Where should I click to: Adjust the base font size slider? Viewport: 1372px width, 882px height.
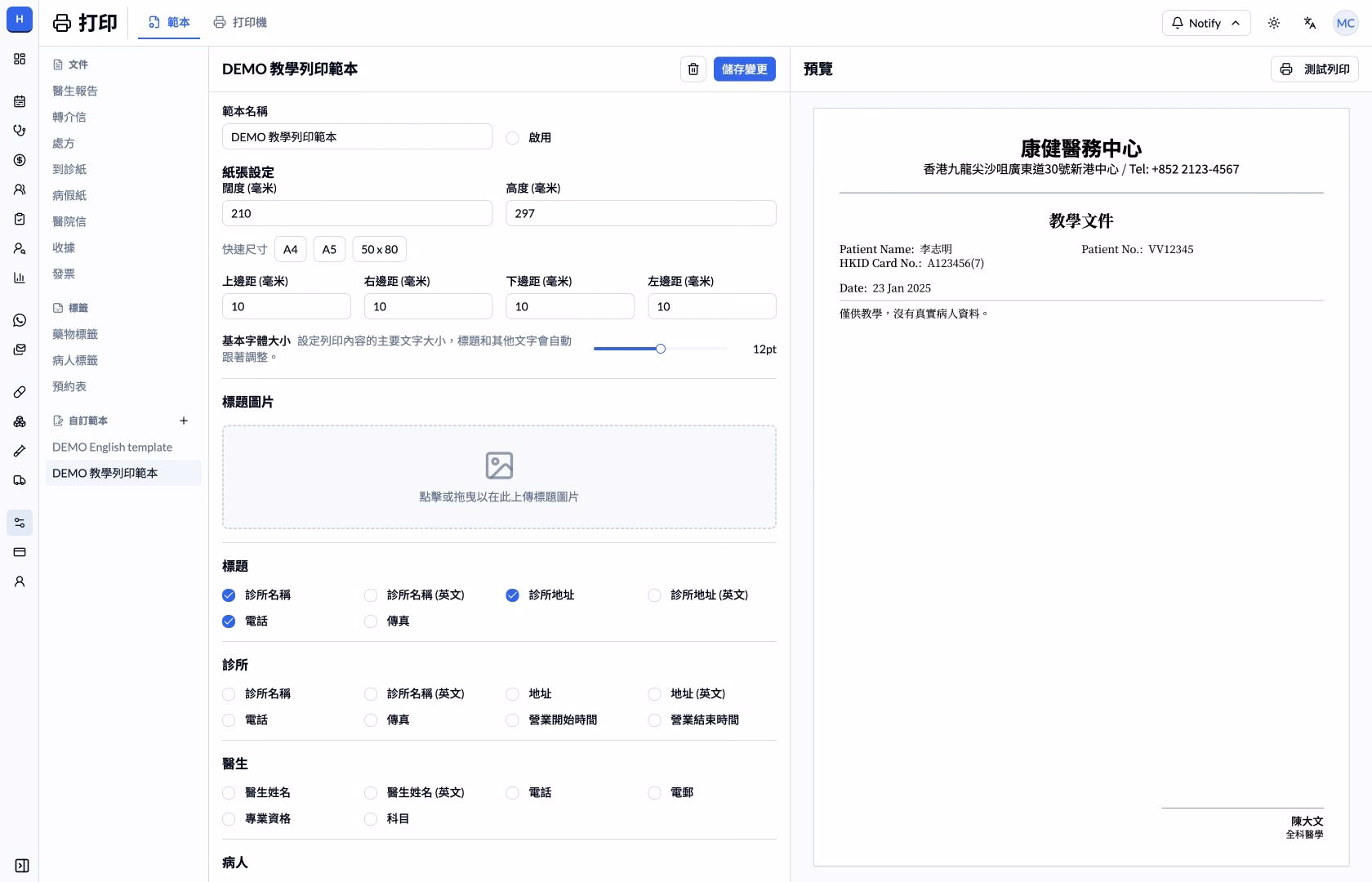click(x=661, y=349)
